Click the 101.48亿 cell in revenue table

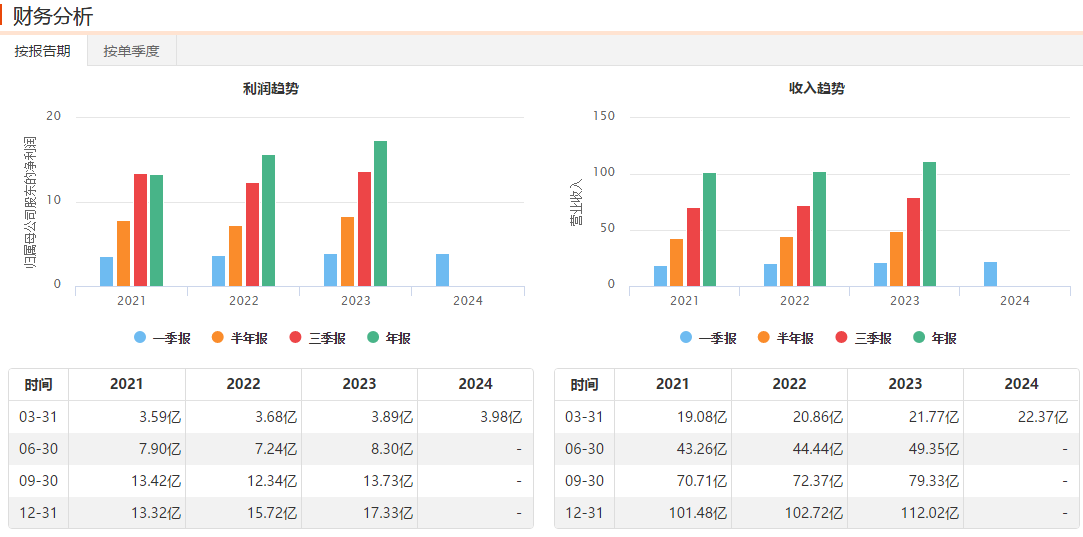coord(673,513)
